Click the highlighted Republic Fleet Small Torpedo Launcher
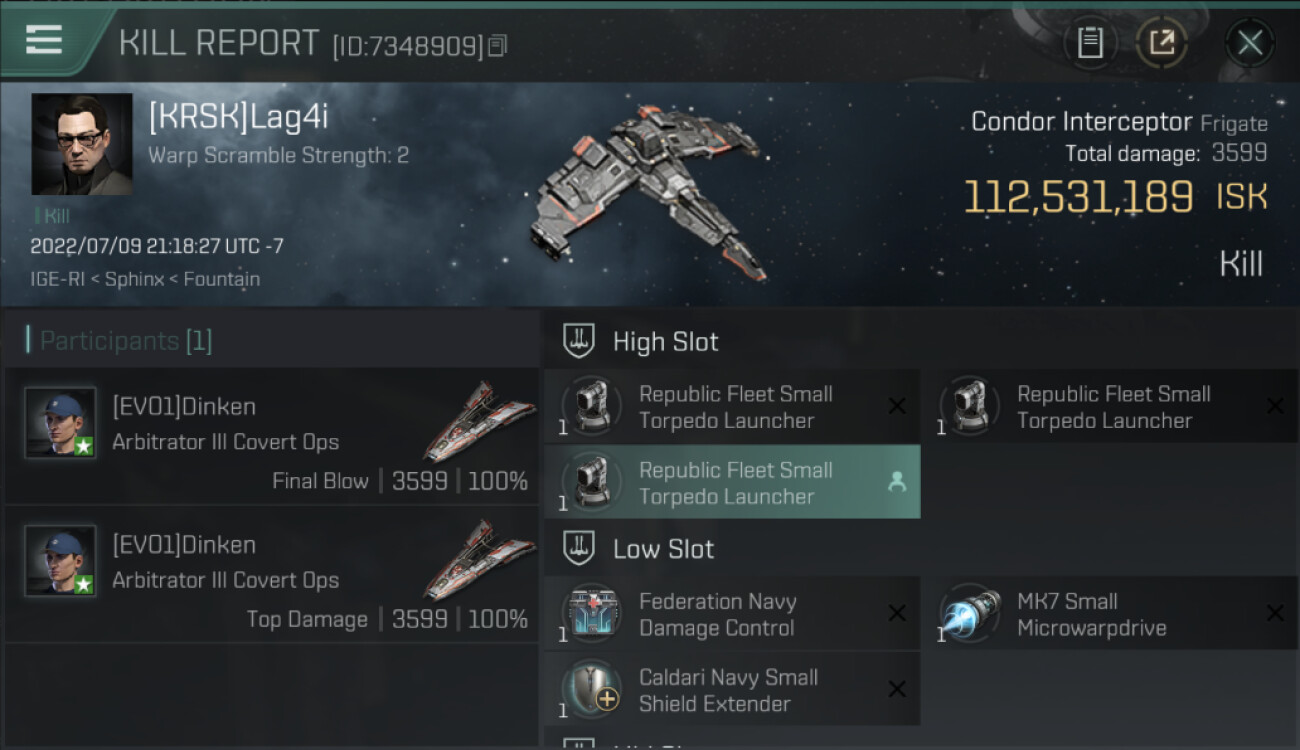Screen dimensions: 1300x750 click(x=732, y=483)
